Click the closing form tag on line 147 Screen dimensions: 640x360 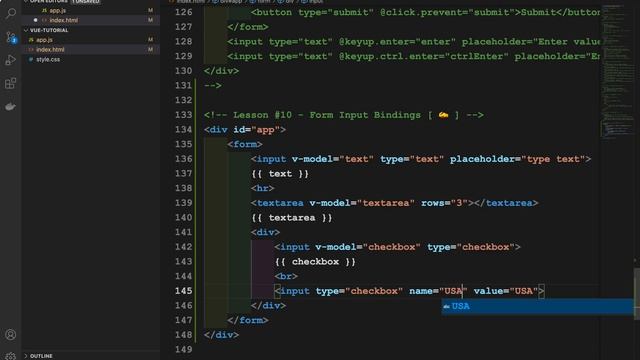[248, 320]
